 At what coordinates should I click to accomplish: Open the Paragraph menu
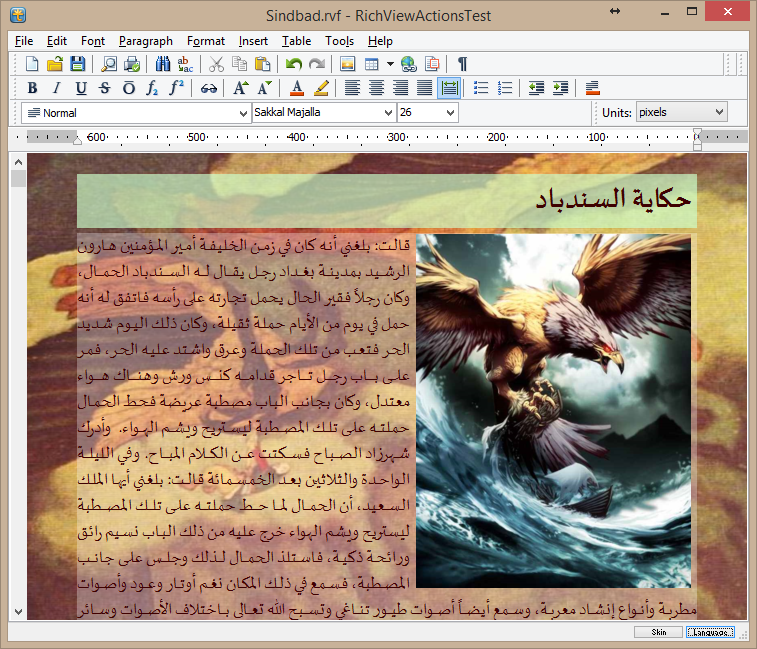(145, 41)
